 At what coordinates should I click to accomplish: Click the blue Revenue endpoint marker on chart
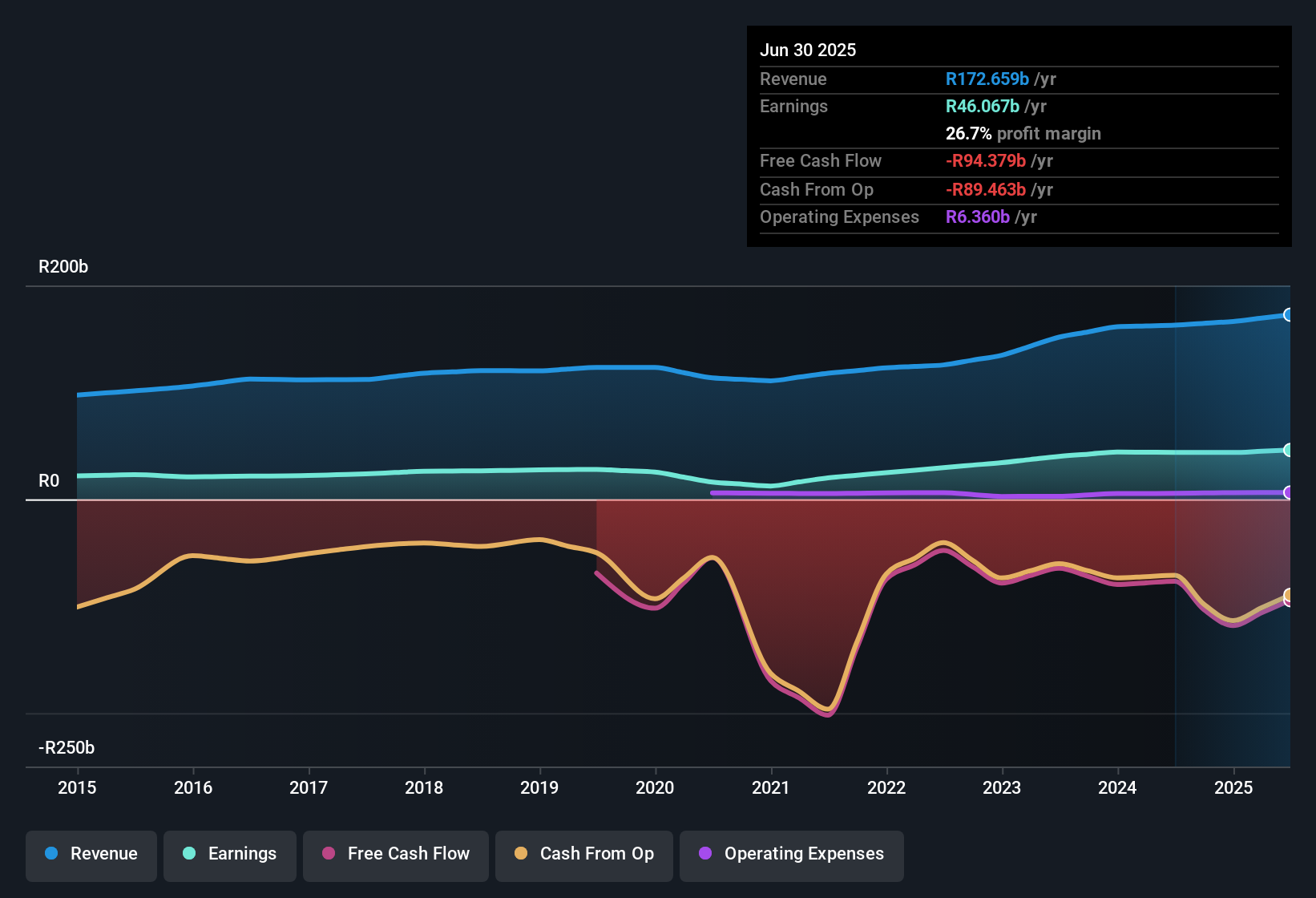1288,315
